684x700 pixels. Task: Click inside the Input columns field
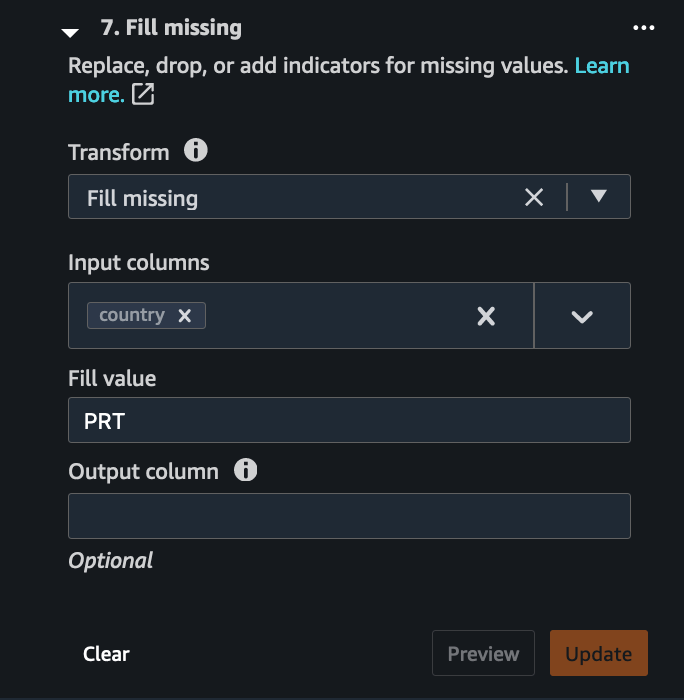click(340, 316)
